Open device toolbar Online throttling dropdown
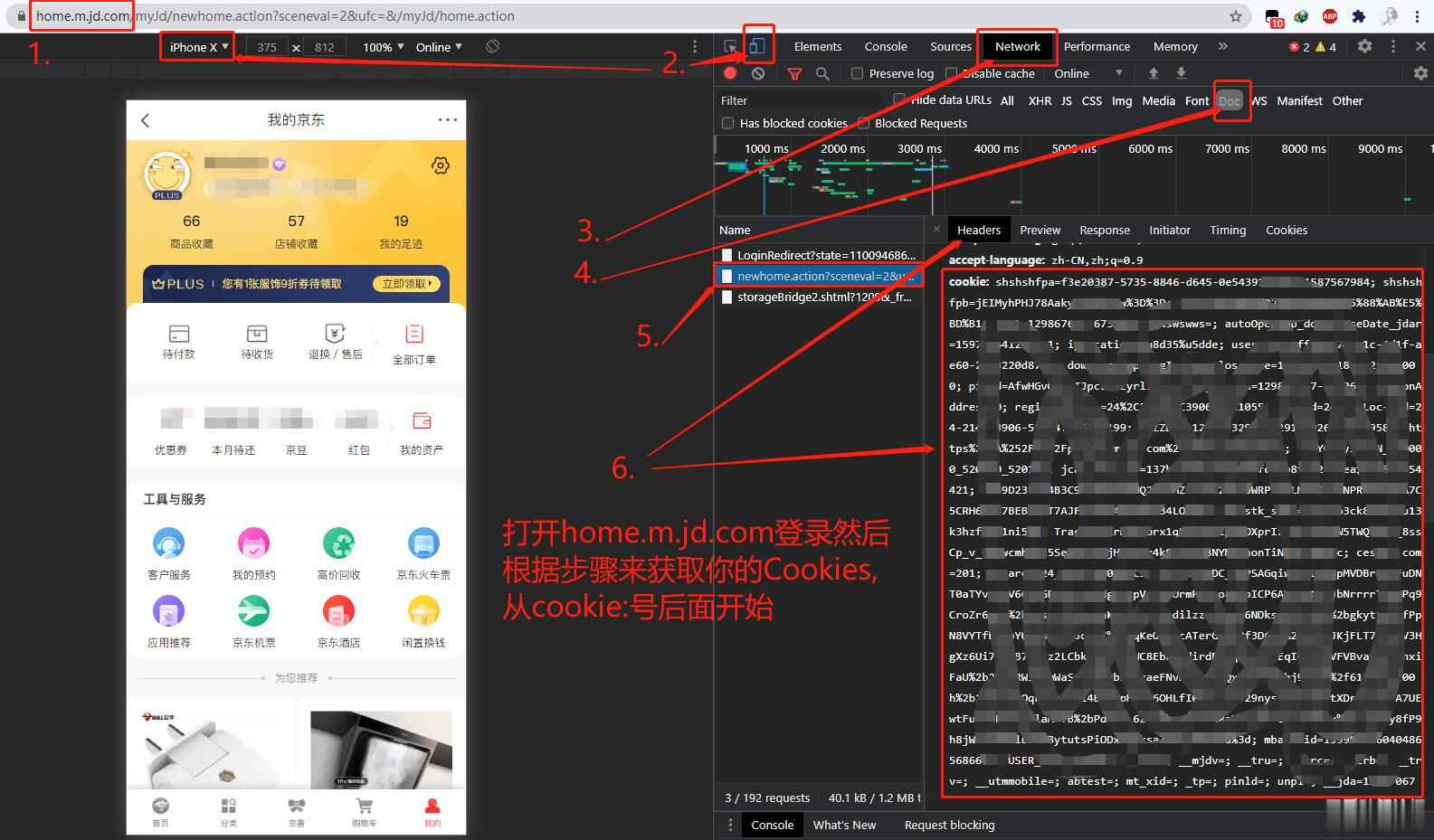 tap(439, 47)
